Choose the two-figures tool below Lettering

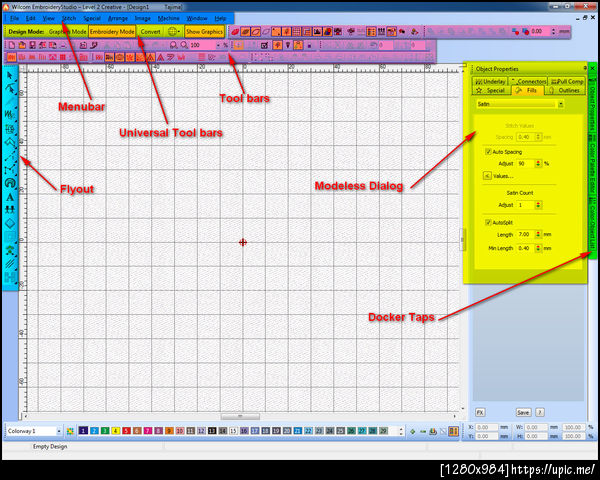pyautogui.click(x=10, y=210)
